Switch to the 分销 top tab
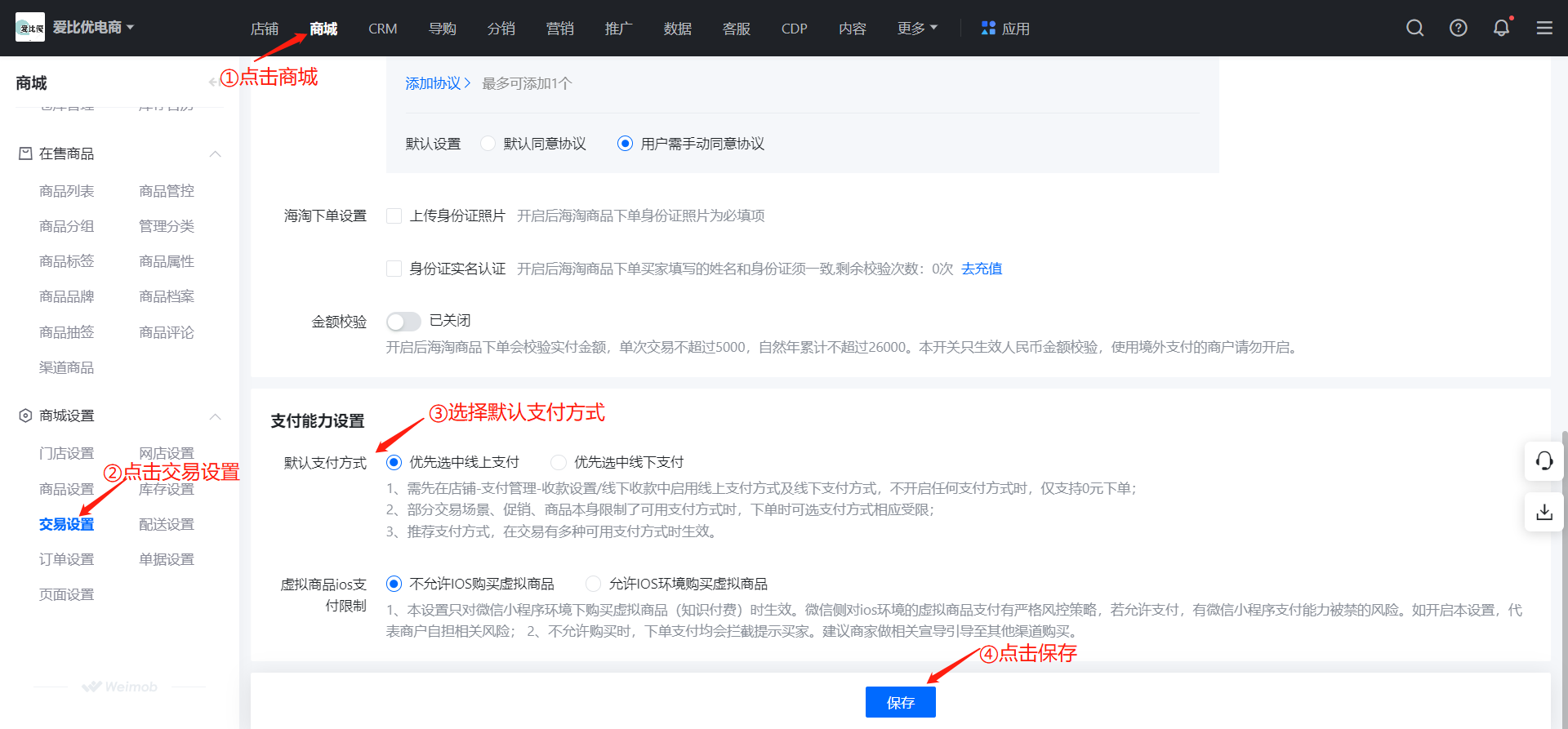The width and height of the screenshot is (1568, 729). click(x=501, y=29)
